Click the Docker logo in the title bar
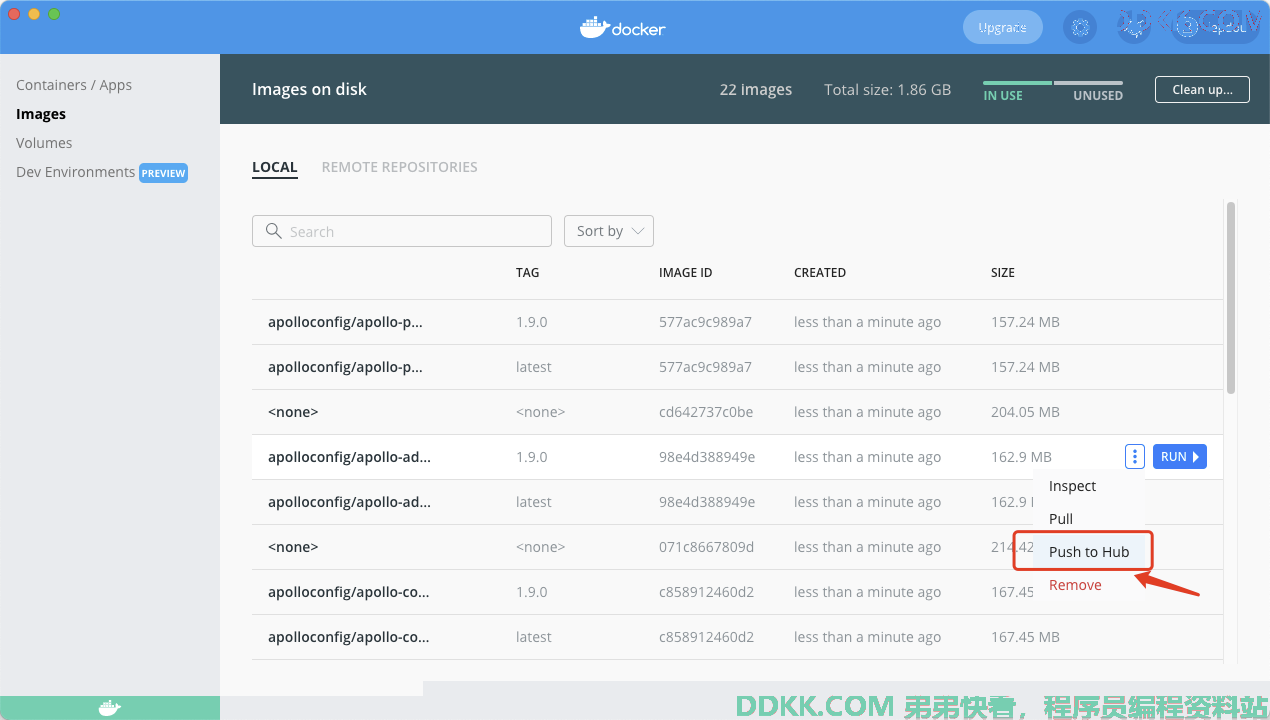 point(622,27)
